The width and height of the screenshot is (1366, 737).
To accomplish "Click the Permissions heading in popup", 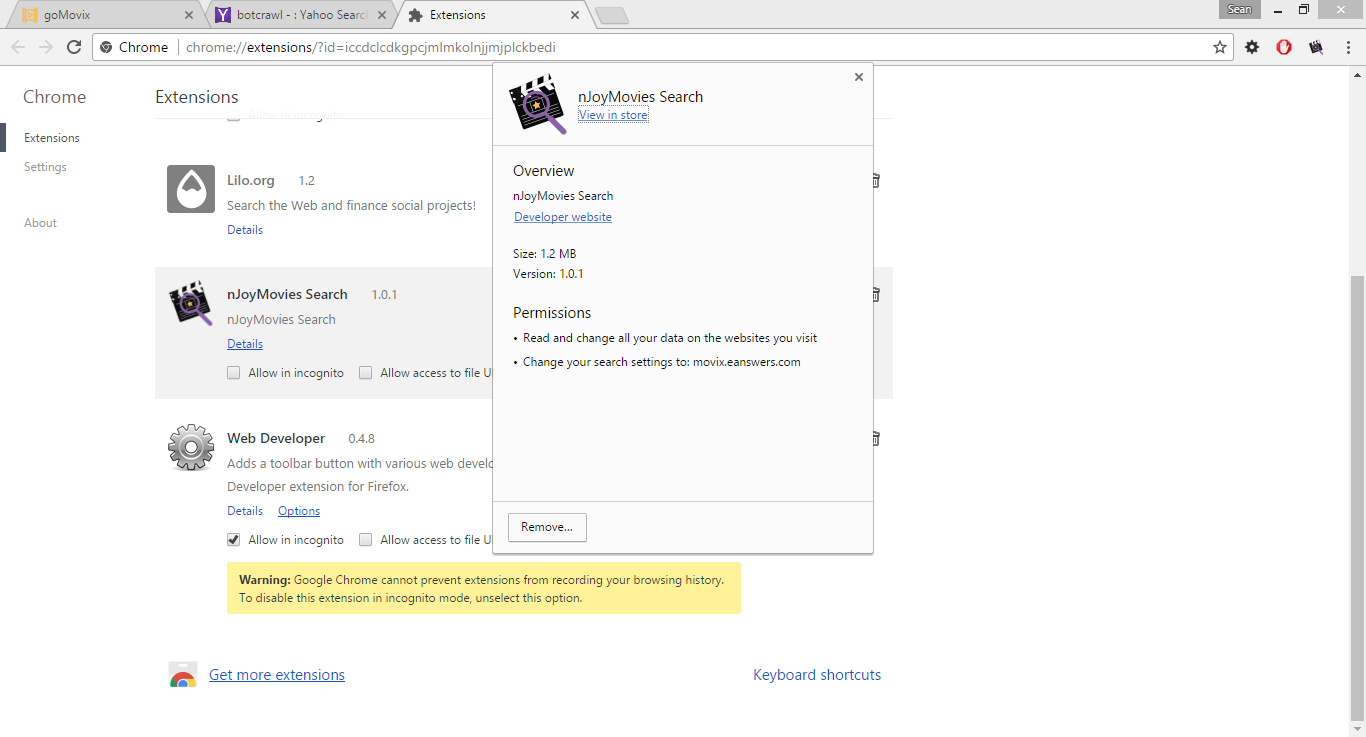I will tap(552, 313).
